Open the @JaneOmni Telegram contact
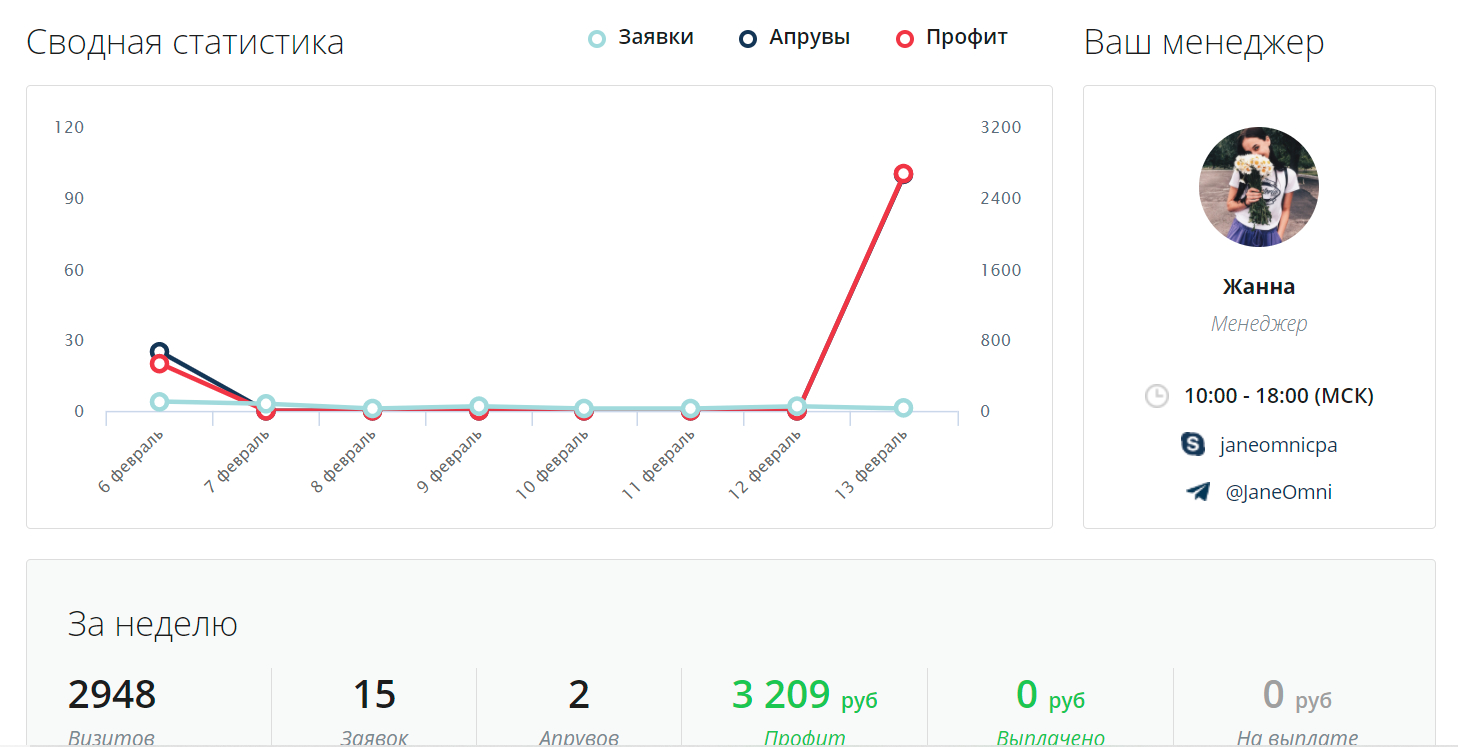The image size is (1458, 747). click(x=1279, y=492)
